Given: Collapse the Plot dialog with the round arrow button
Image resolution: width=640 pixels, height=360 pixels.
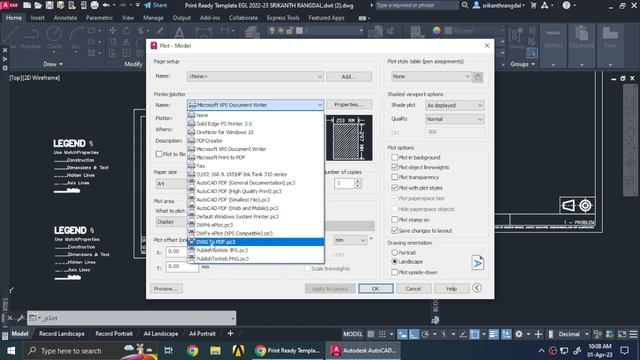Looking at the screenshot, I should click(477, 288).
